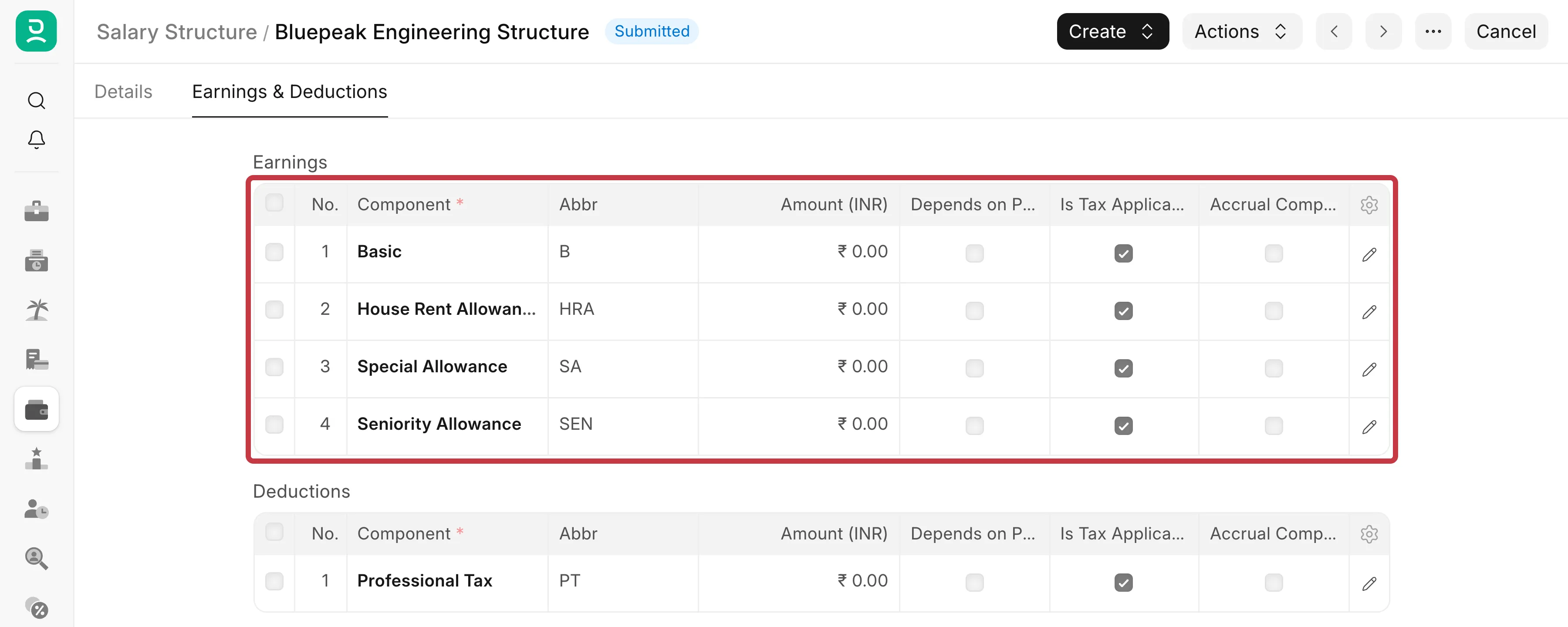The width and height of the screenshot is (1568, 627).
Task: Go to previous document arrow
Action: tap(1334, 32)
